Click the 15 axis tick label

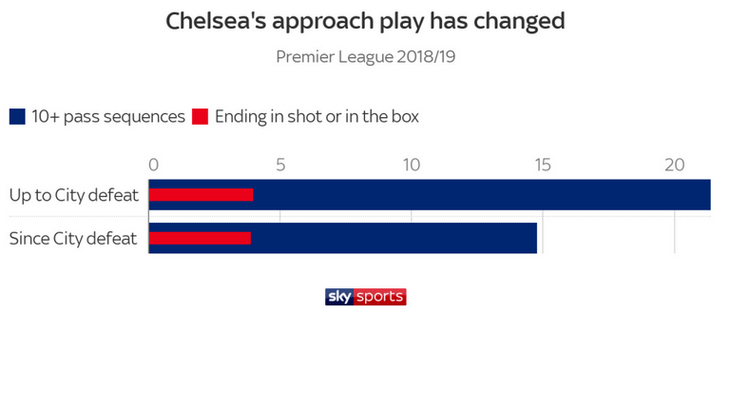tap(542, 164)
